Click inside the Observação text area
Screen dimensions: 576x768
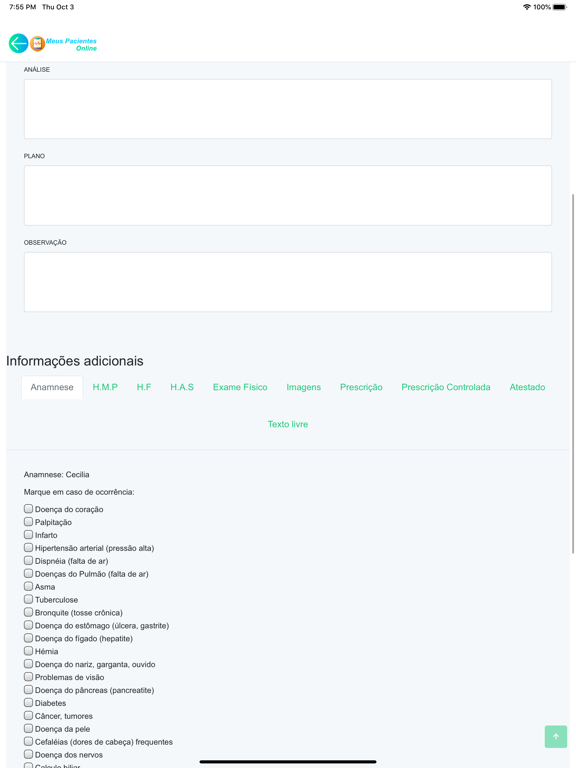pos(288,282)
